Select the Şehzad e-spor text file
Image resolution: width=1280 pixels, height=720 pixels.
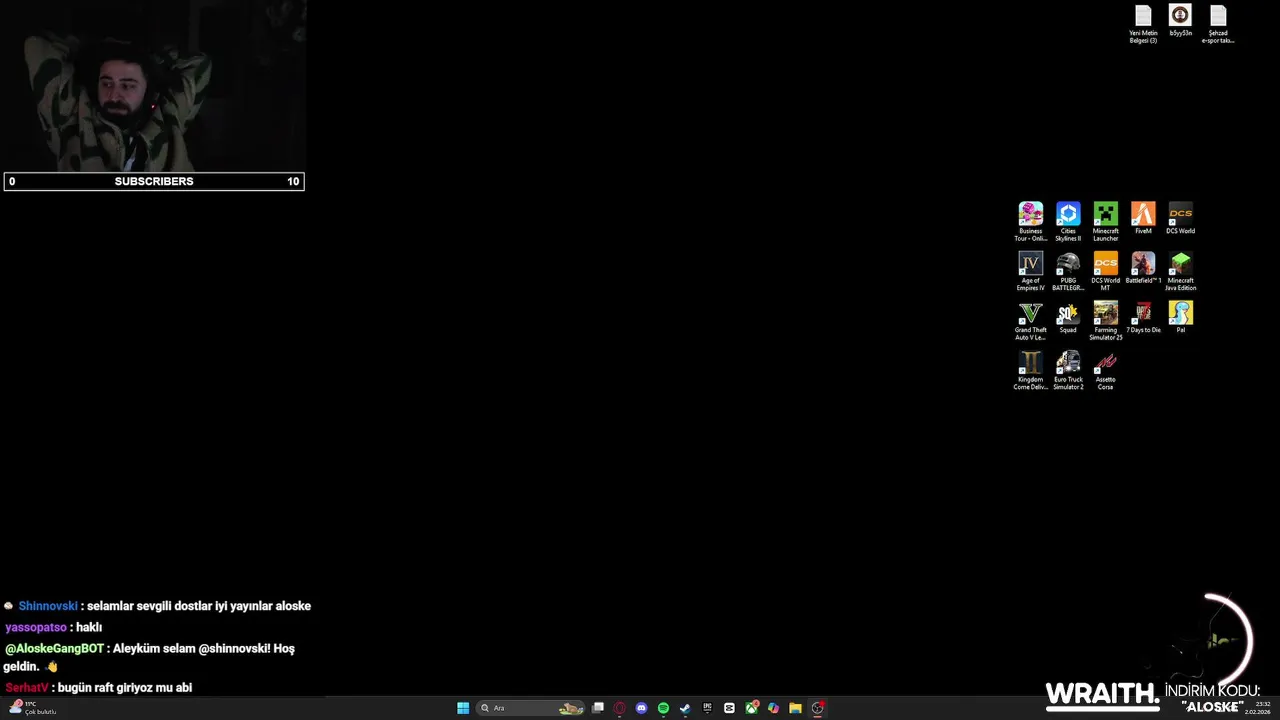(x=1218, y=25)
